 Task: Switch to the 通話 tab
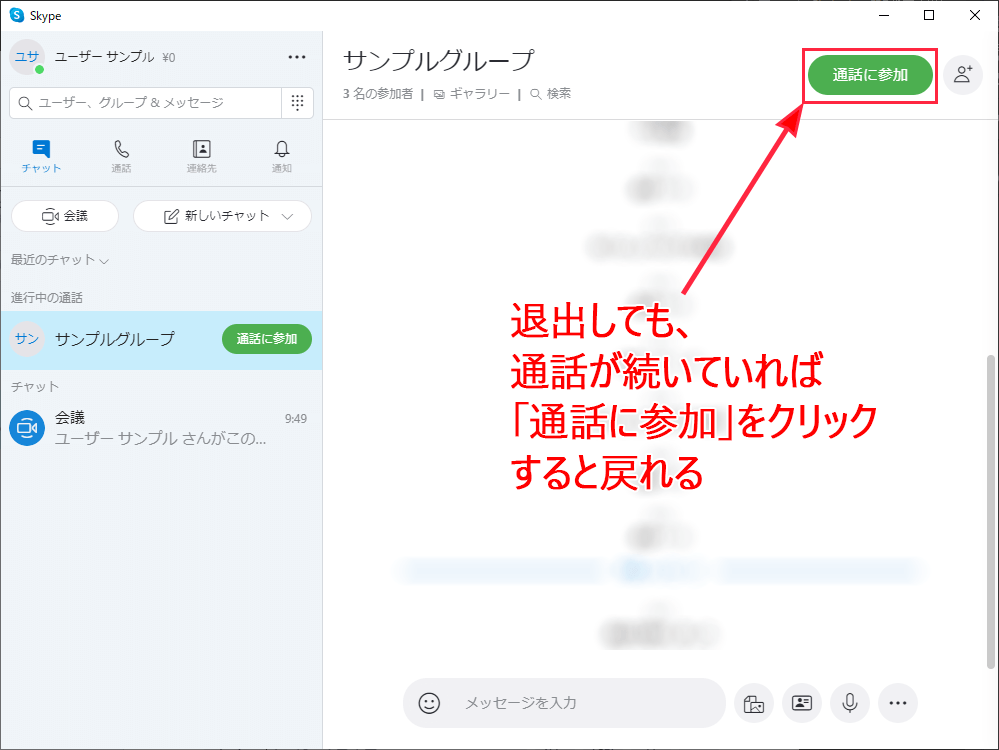click(x=121, y=156)
